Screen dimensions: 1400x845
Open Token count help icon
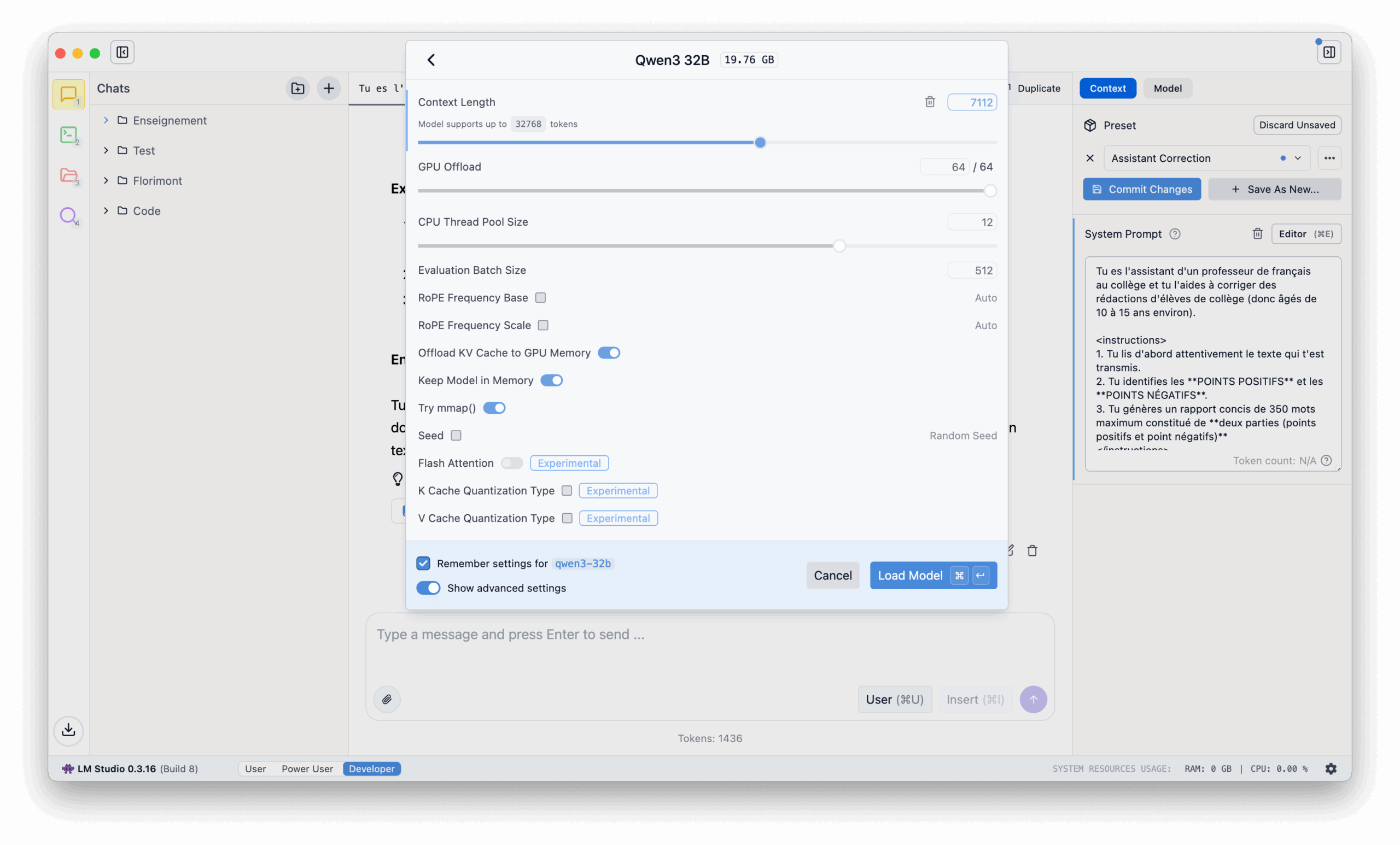pos(1326,460)
